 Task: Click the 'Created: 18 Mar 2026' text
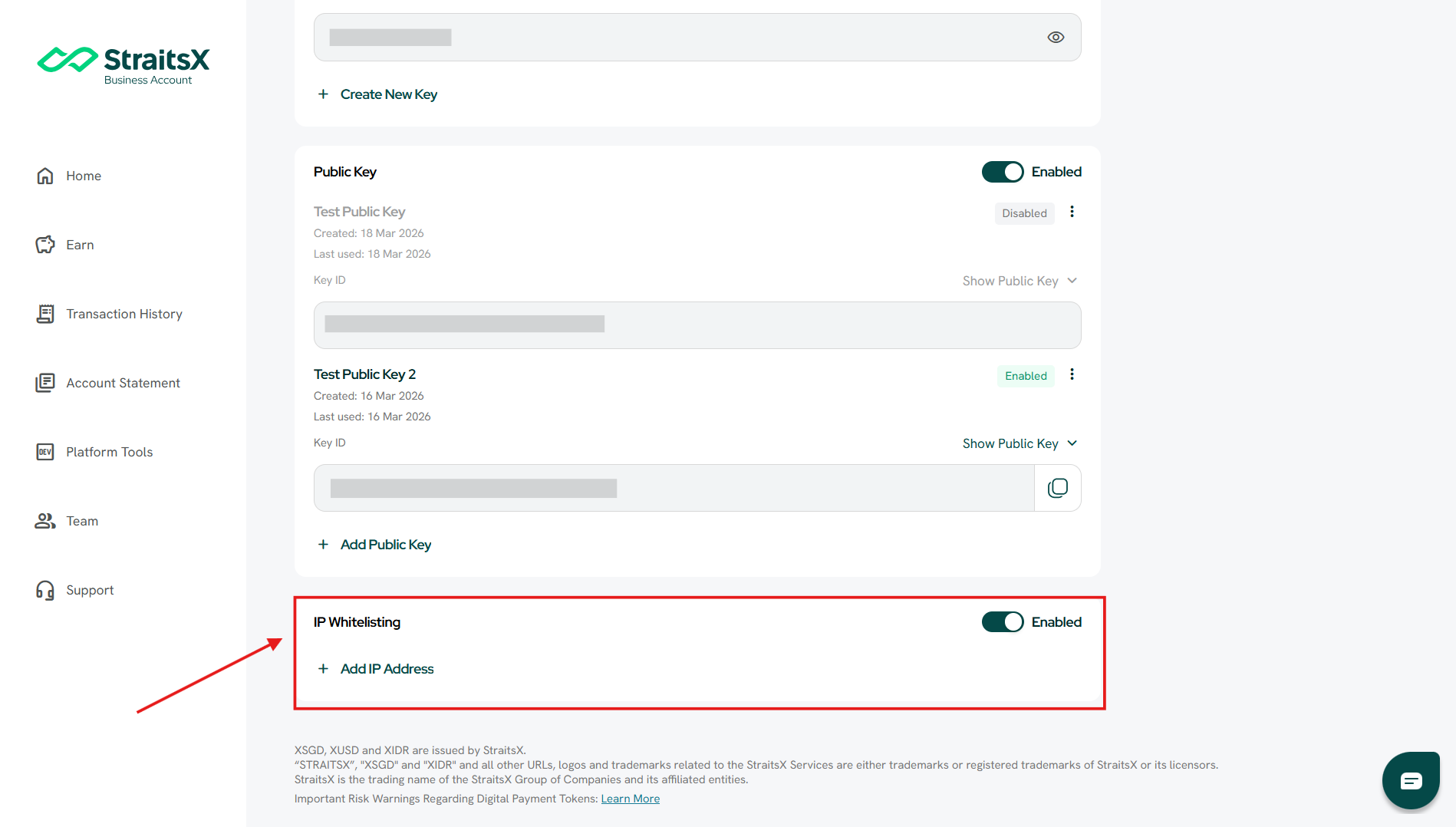369,233
